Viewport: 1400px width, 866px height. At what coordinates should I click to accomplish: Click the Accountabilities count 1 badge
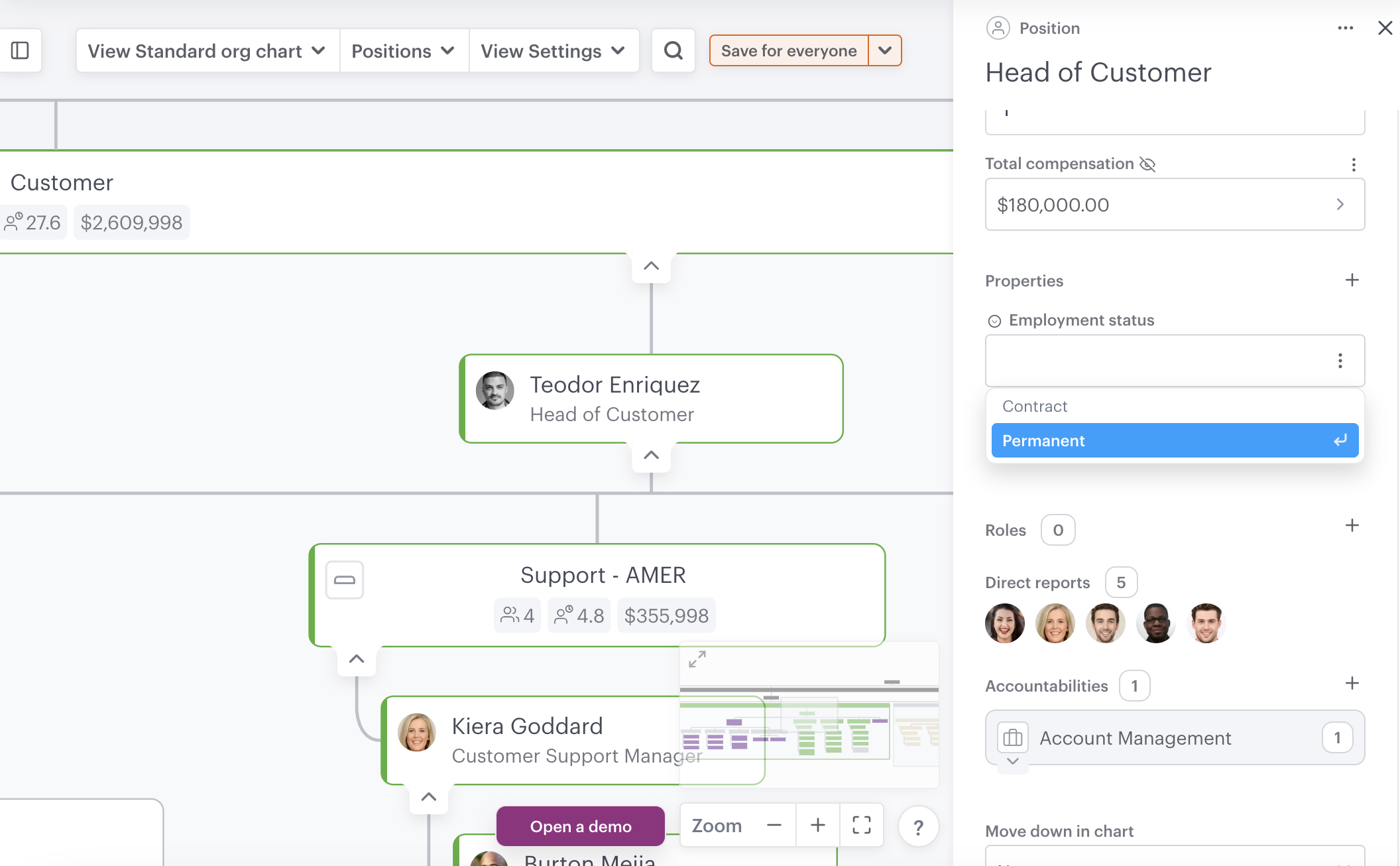[x=1134, y=686]
